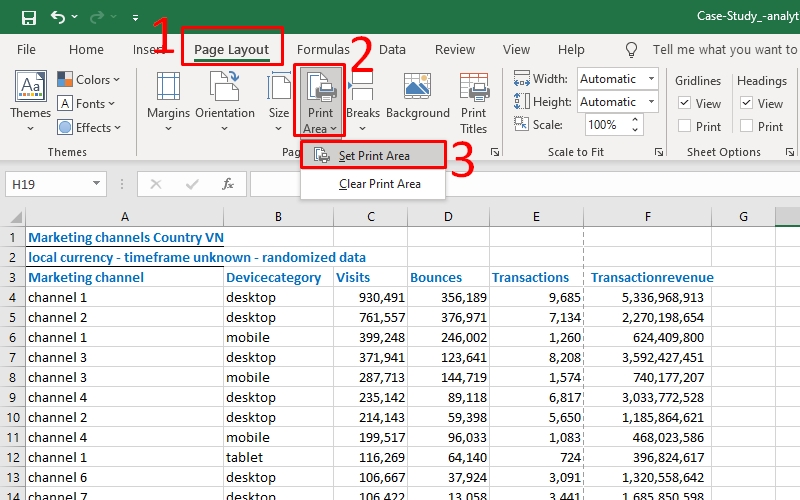Click the Undo arrow icon
Viewport: 800px width, 500px height.
[58, 17]
